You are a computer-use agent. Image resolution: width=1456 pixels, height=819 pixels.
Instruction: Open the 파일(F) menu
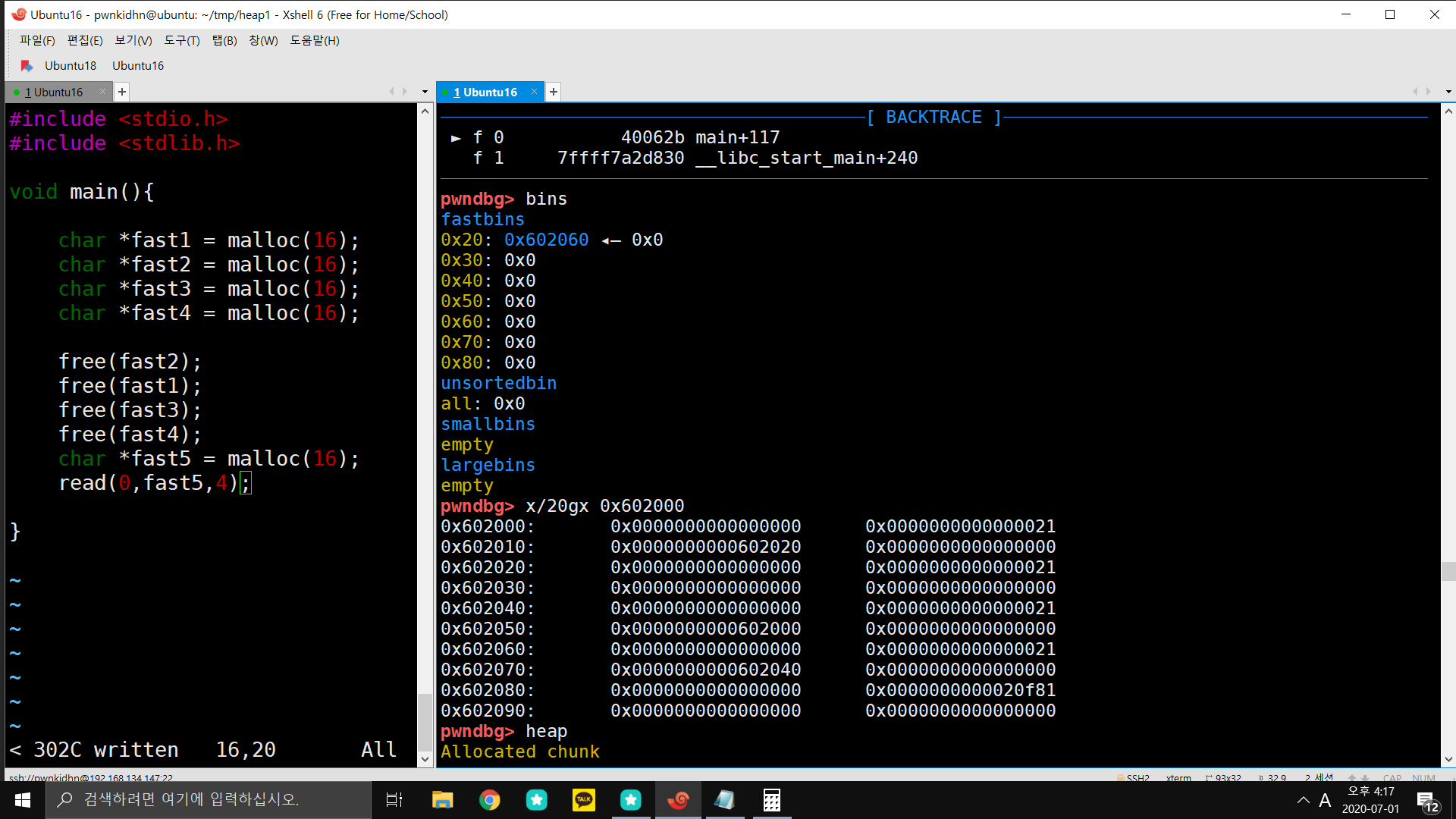point(37,40)
